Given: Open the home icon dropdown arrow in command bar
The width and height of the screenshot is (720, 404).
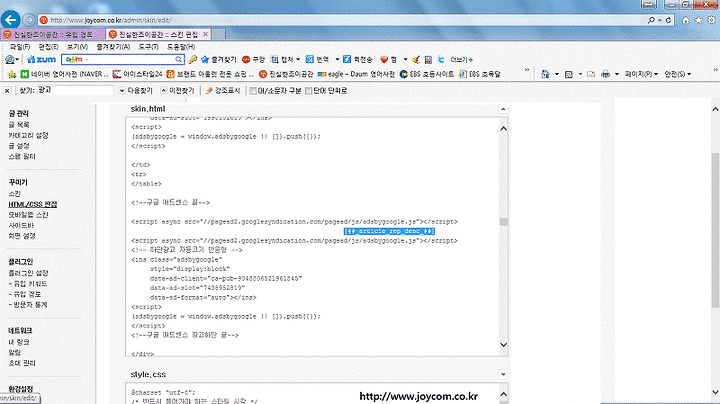Looking at the screenshot, I should [x=557, y=74].
